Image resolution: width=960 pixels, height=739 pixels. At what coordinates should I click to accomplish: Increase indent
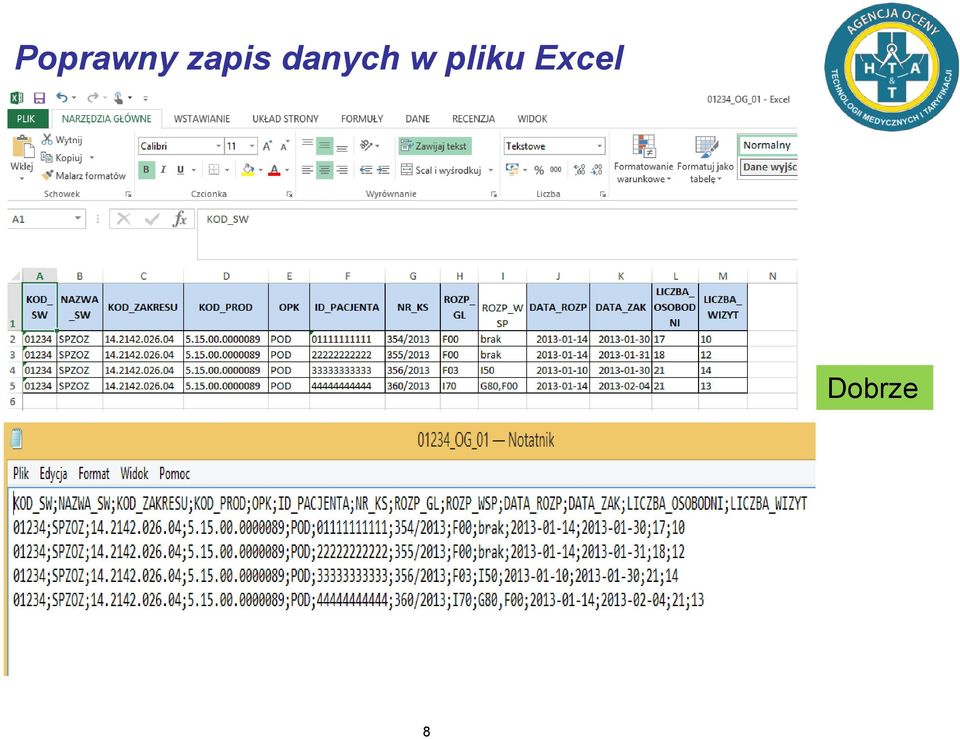click(383, 170)
